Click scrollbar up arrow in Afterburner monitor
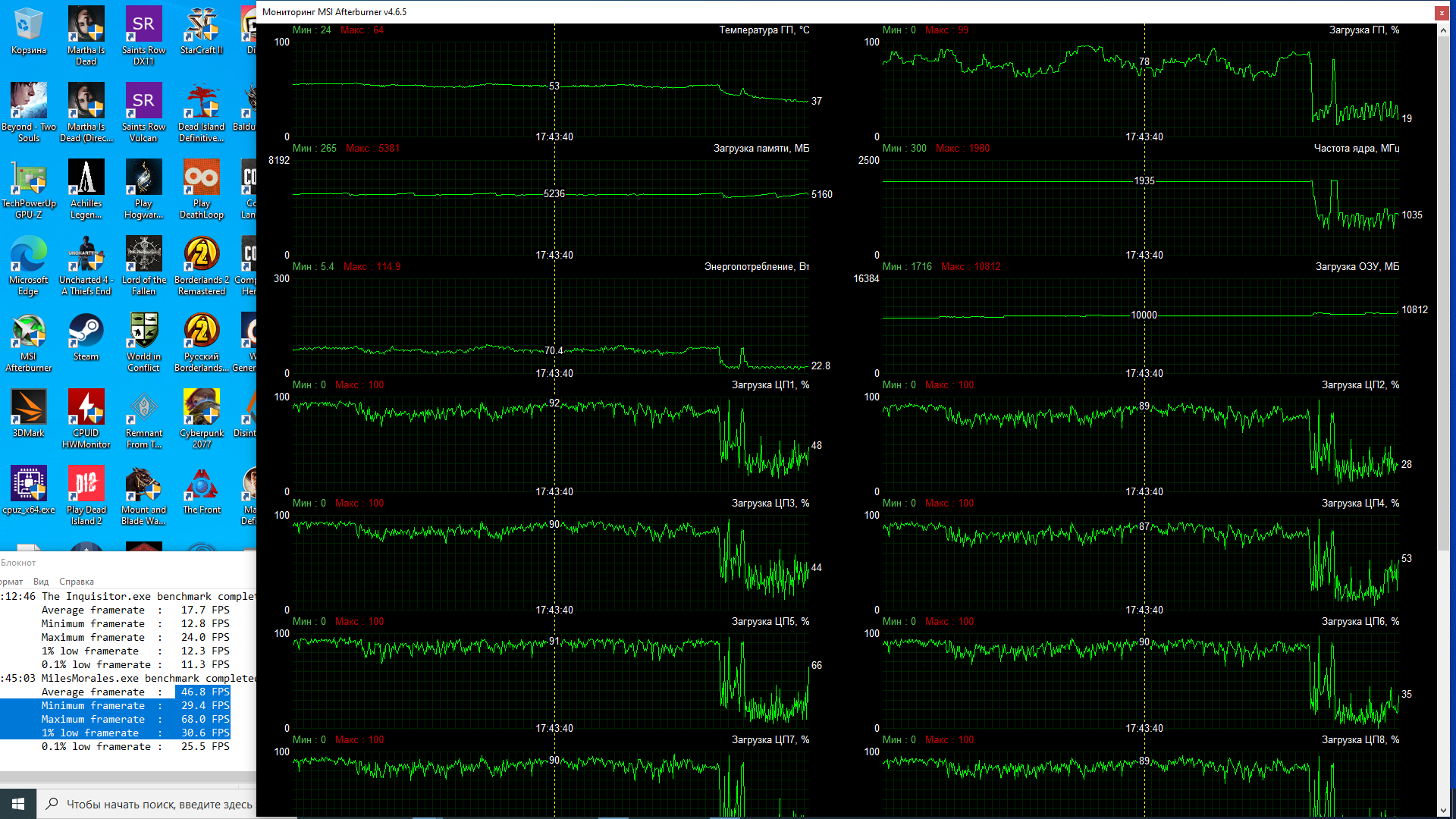 [x=1443, y=31]
